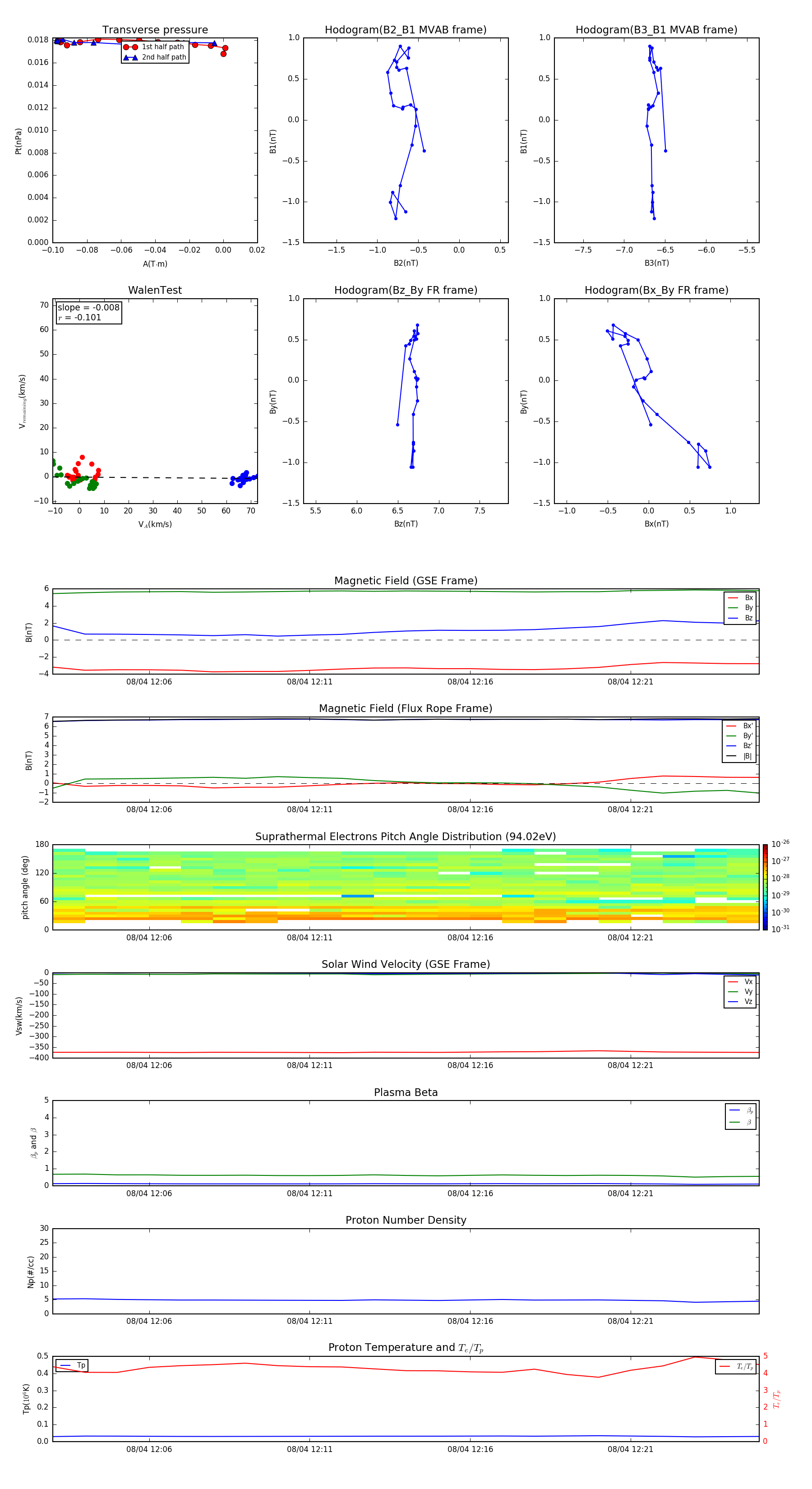
Task: Click the "Plasma Beta" title
Action: click(x=406, y=1093)
